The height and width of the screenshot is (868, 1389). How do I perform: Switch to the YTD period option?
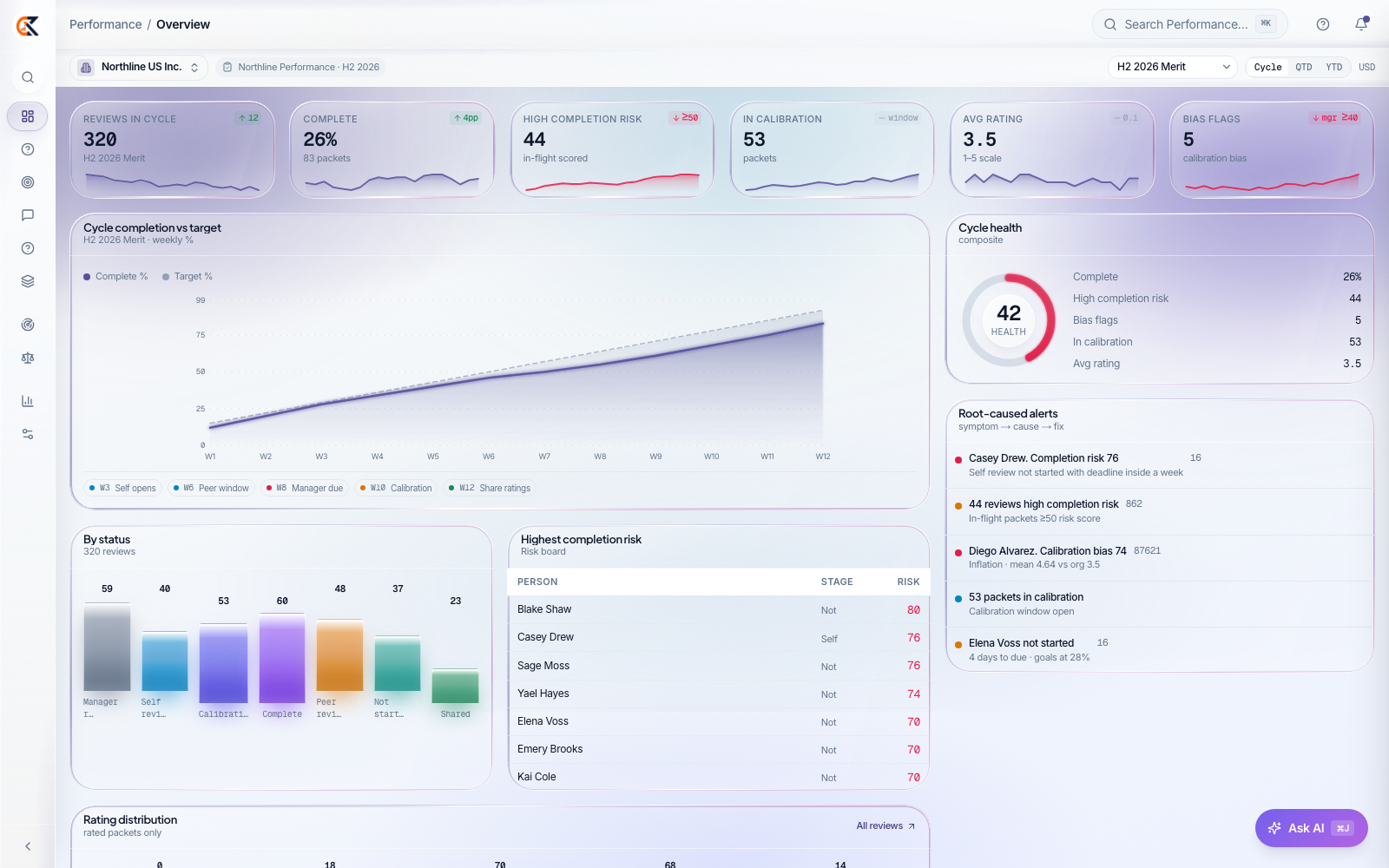coord(1334,67)
